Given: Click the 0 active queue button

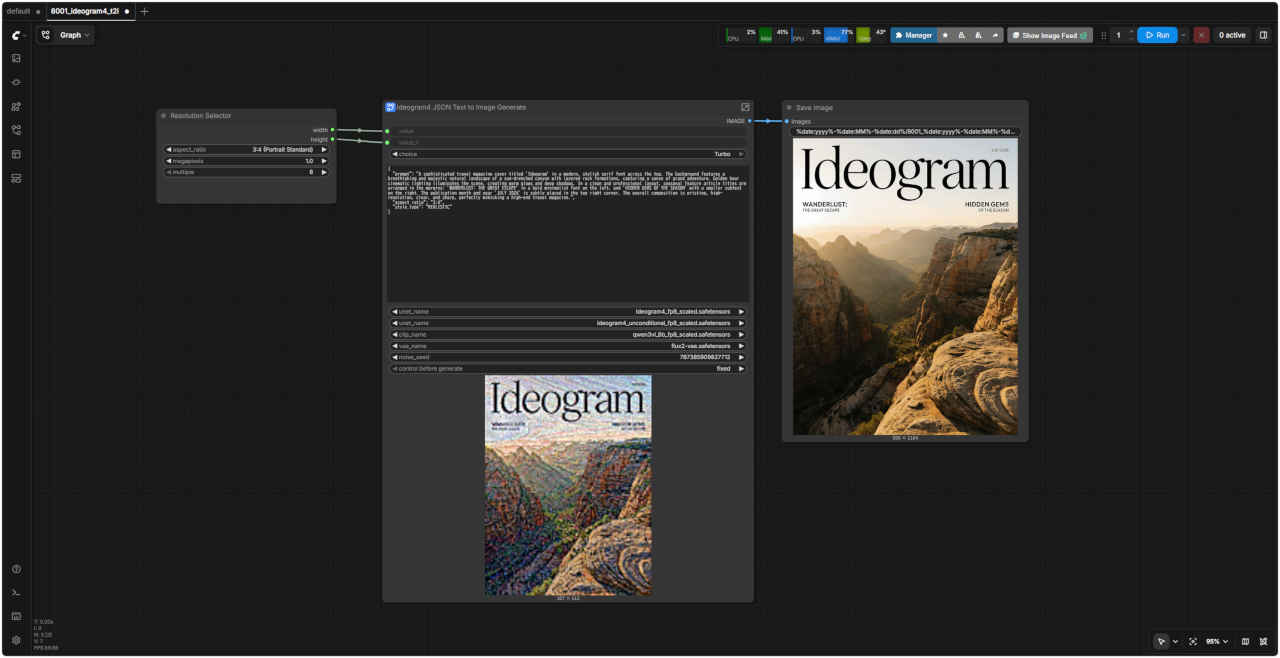Looking at the screenshot, I should point(1231,35).
